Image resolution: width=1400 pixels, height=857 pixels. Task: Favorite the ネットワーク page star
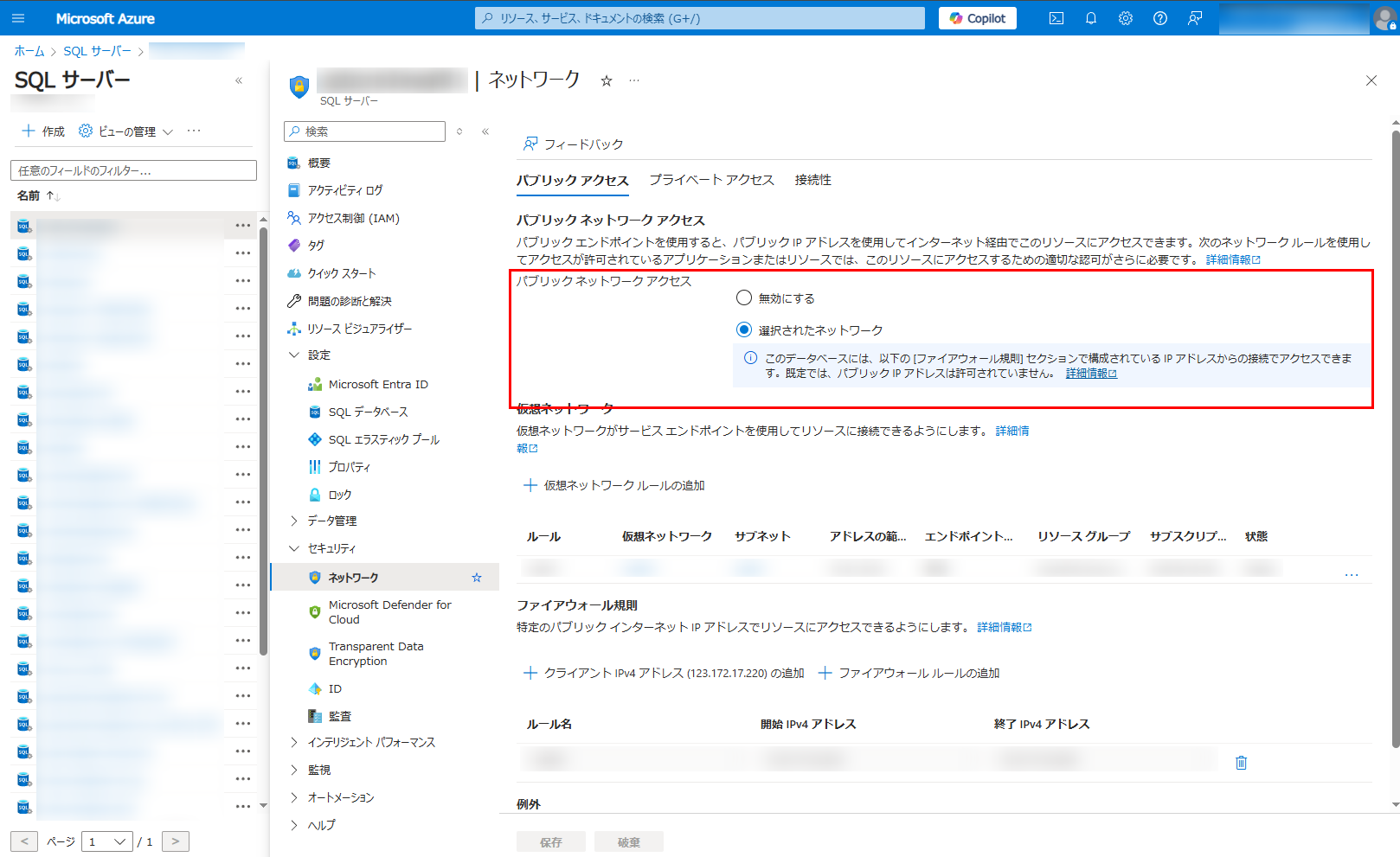pyautogui.click(x=607, y=80)
